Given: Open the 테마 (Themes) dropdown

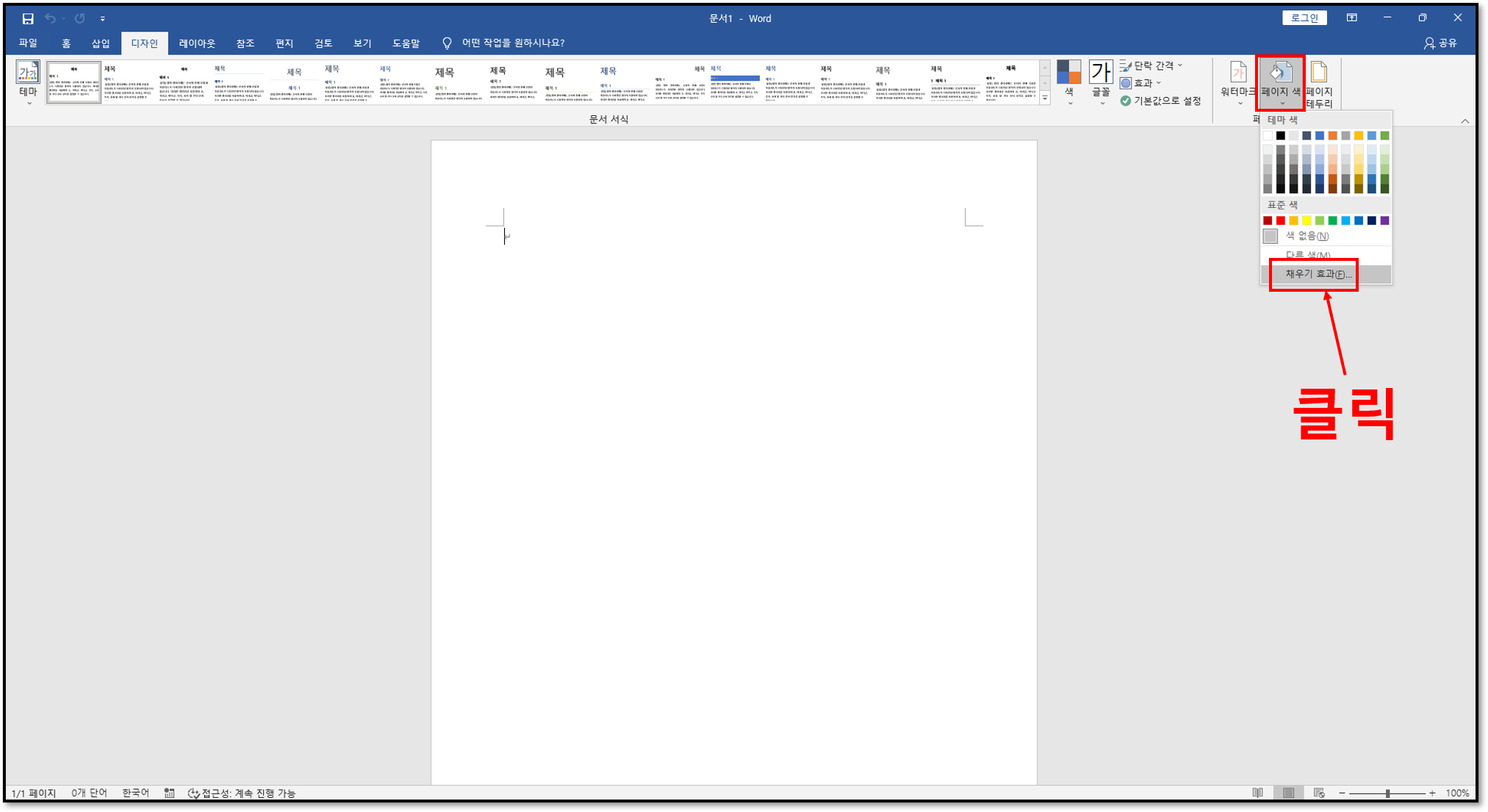Looking at the screenshot, I should 28,82.
